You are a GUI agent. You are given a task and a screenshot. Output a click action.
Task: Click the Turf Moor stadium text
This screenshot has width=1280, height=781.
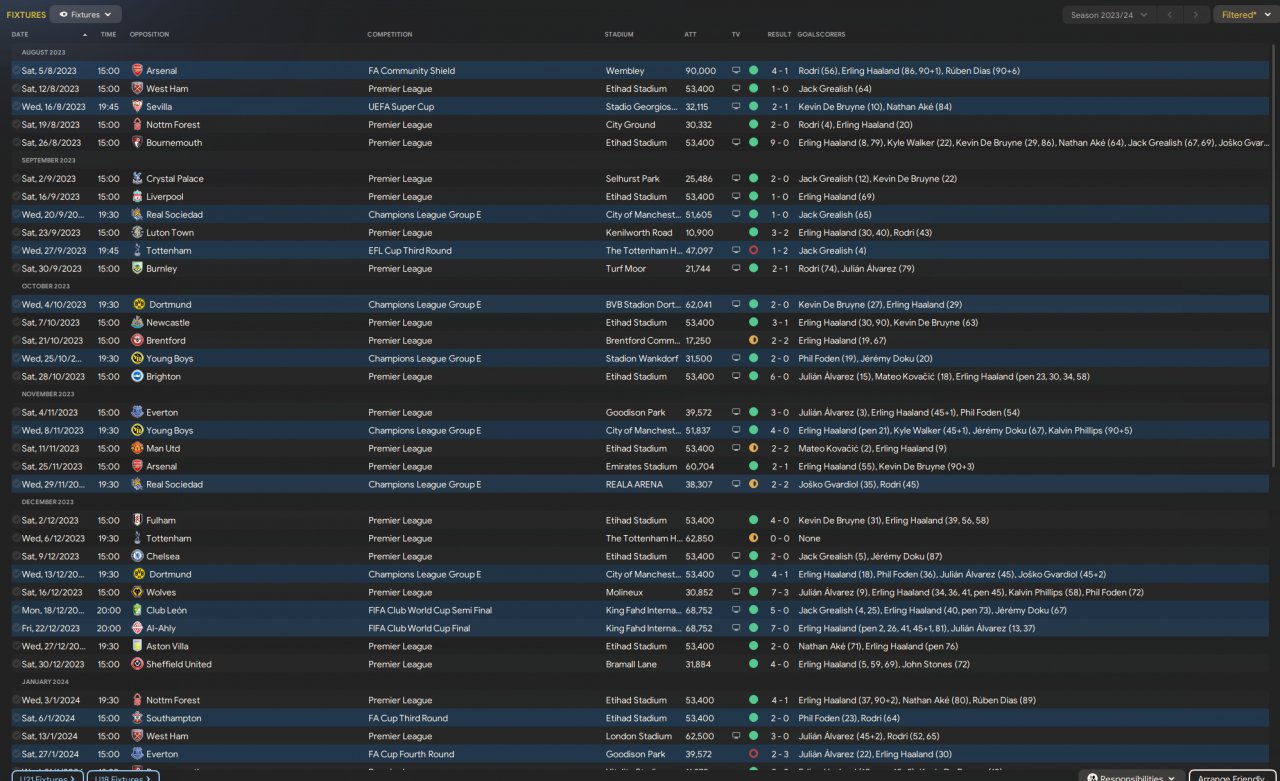pyautogui.click(x=628, y=269)
